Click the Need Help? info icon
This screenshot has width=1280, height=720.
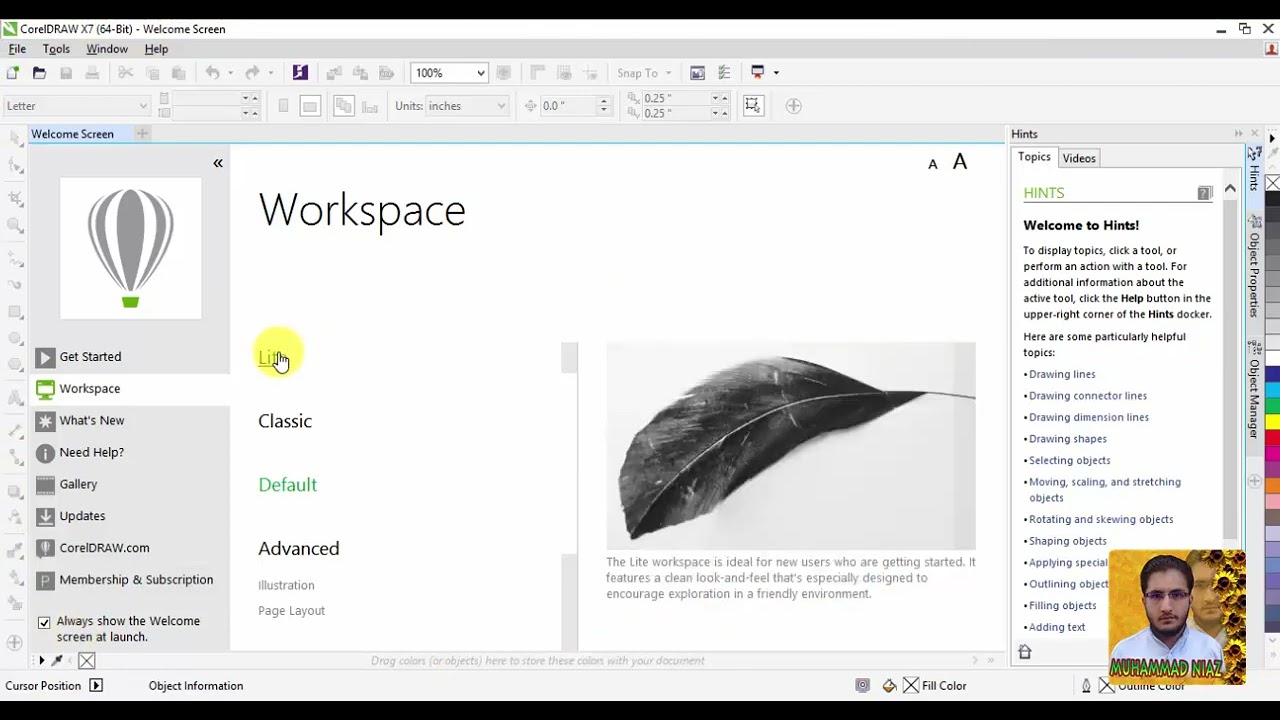tap(45, 453)
